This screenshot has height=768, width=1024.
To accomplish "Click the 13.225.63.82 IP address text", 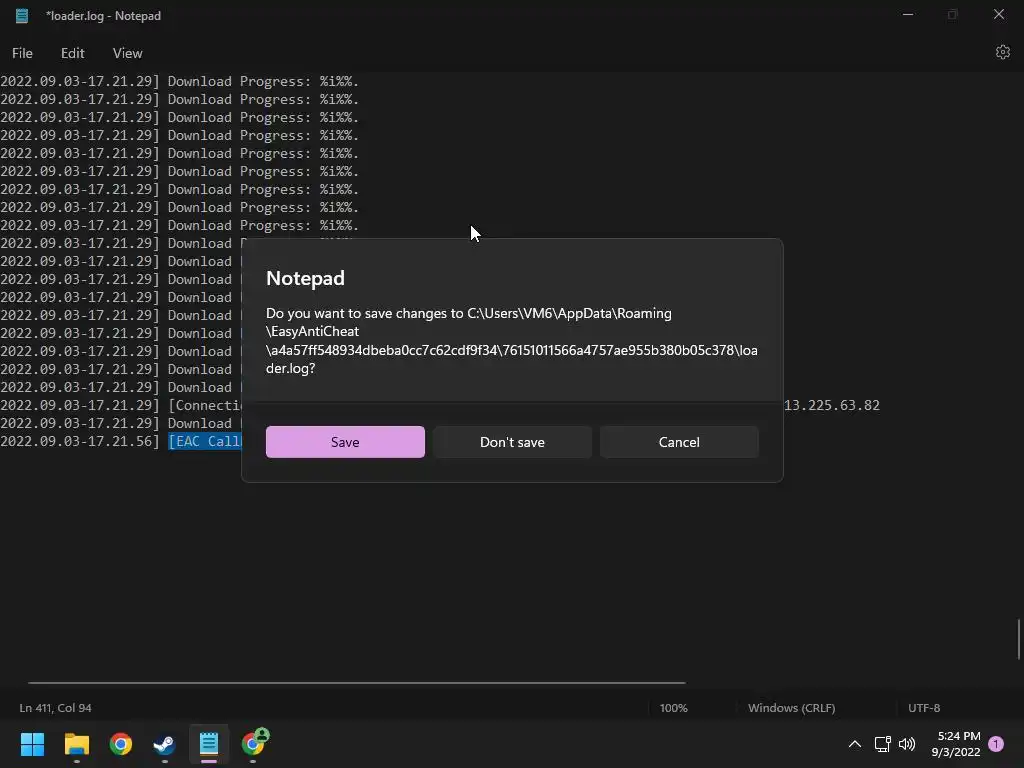I will (832, 406).
